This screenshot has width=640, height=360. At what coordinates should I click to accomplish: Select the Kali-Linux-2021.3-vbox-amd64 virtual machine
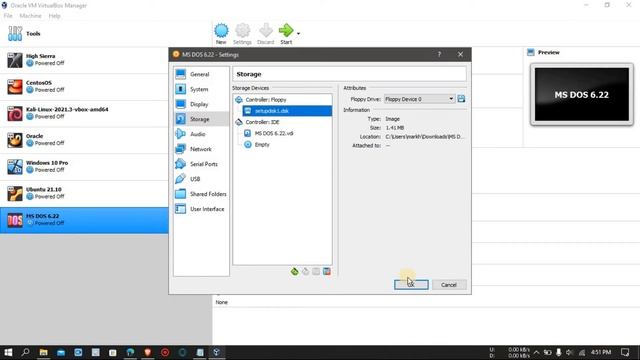[84, 113]
